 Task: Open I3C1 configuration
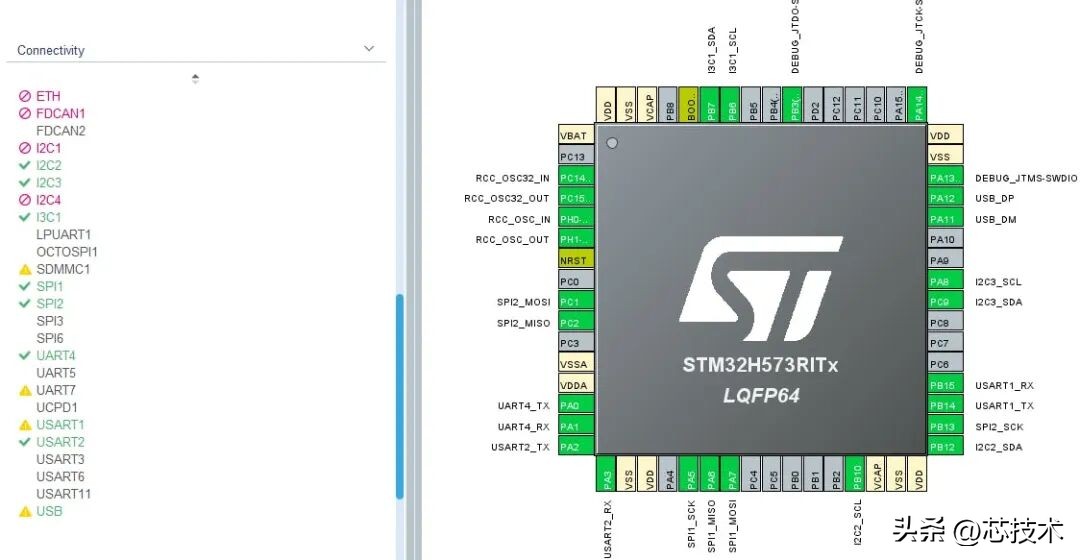48,216
